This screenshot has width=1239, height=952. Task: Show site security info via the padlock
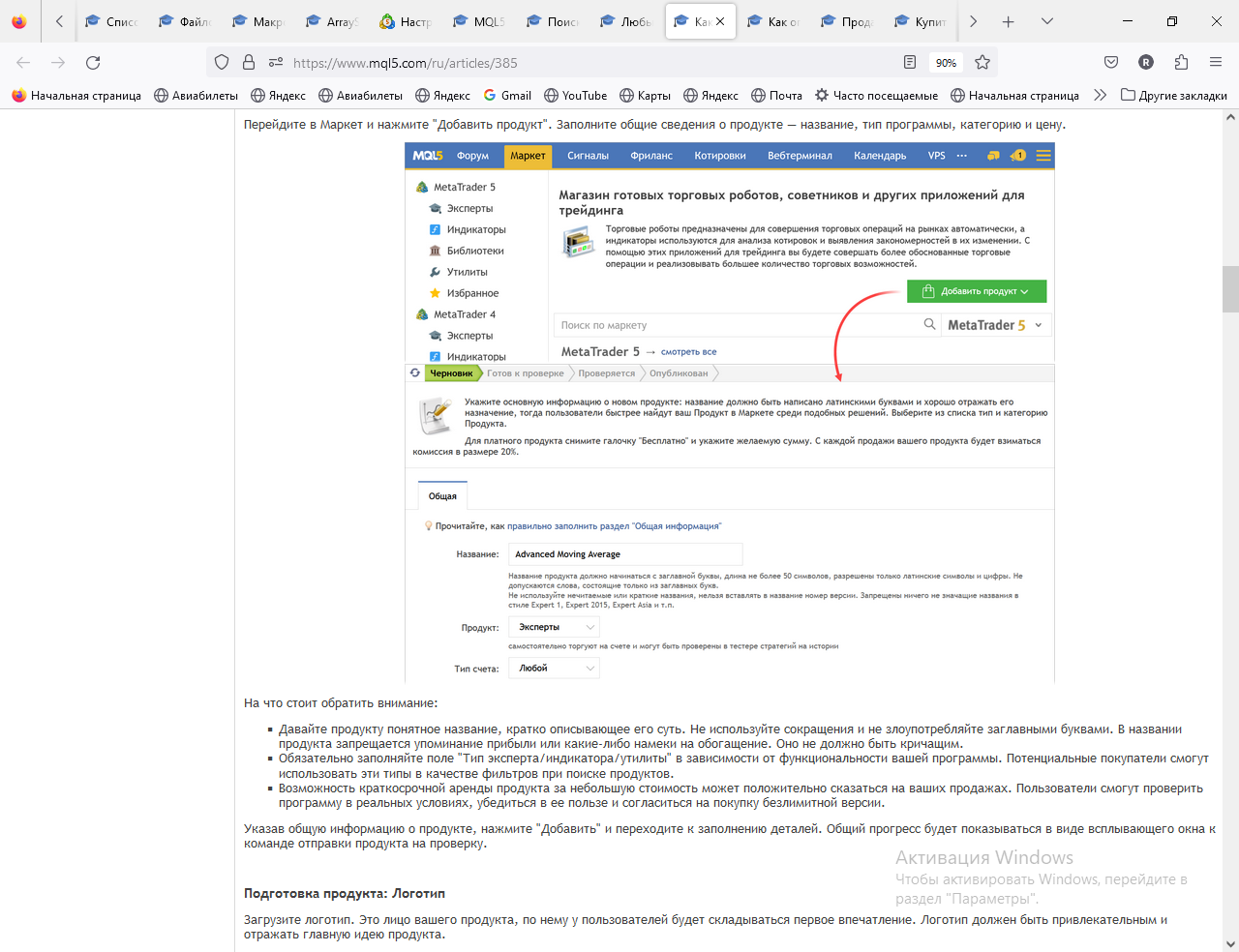pyautogui.click(x=249, y=63)
